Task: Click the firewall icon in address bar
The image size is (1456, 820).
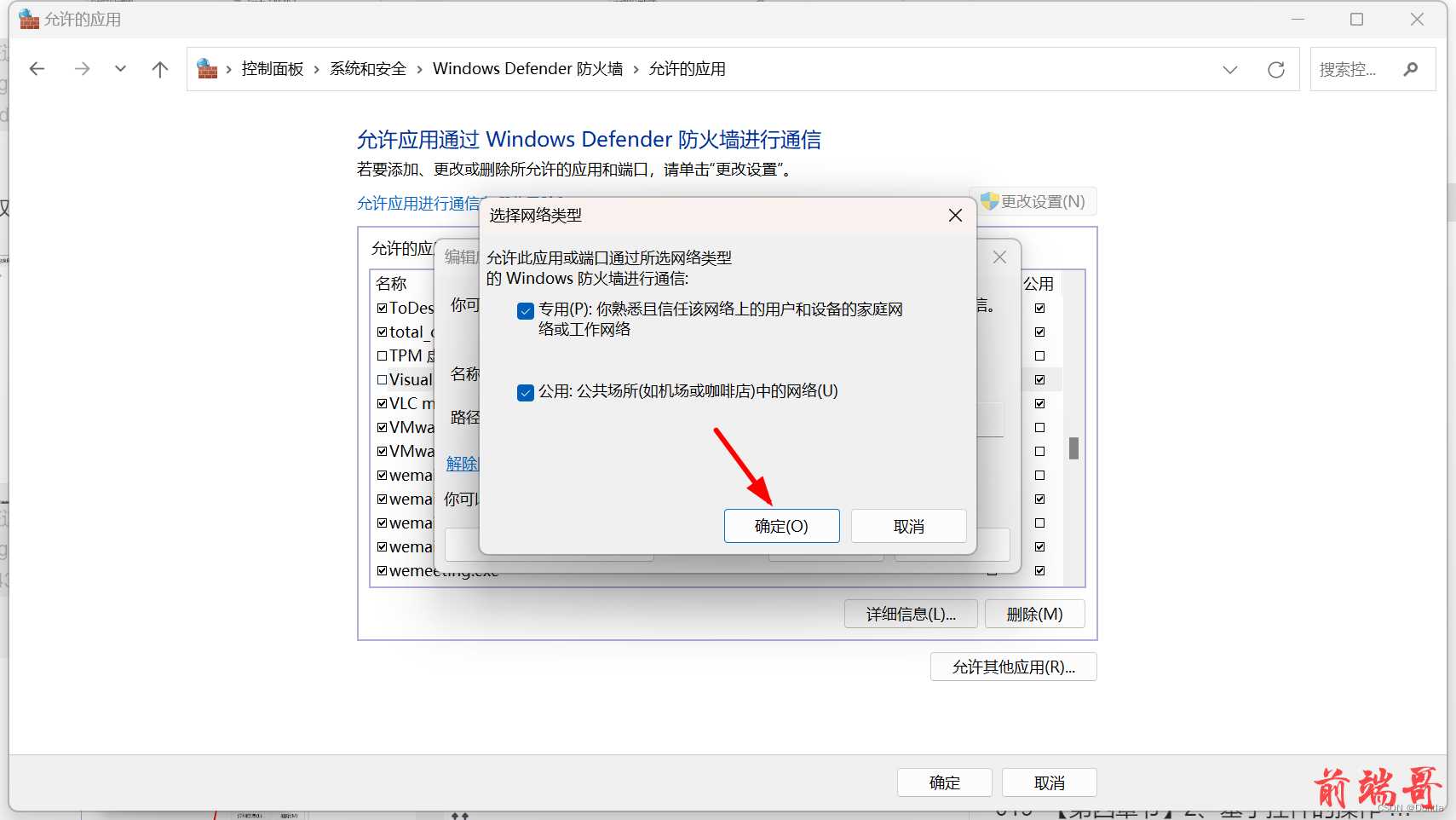Action: pos(207,68)
